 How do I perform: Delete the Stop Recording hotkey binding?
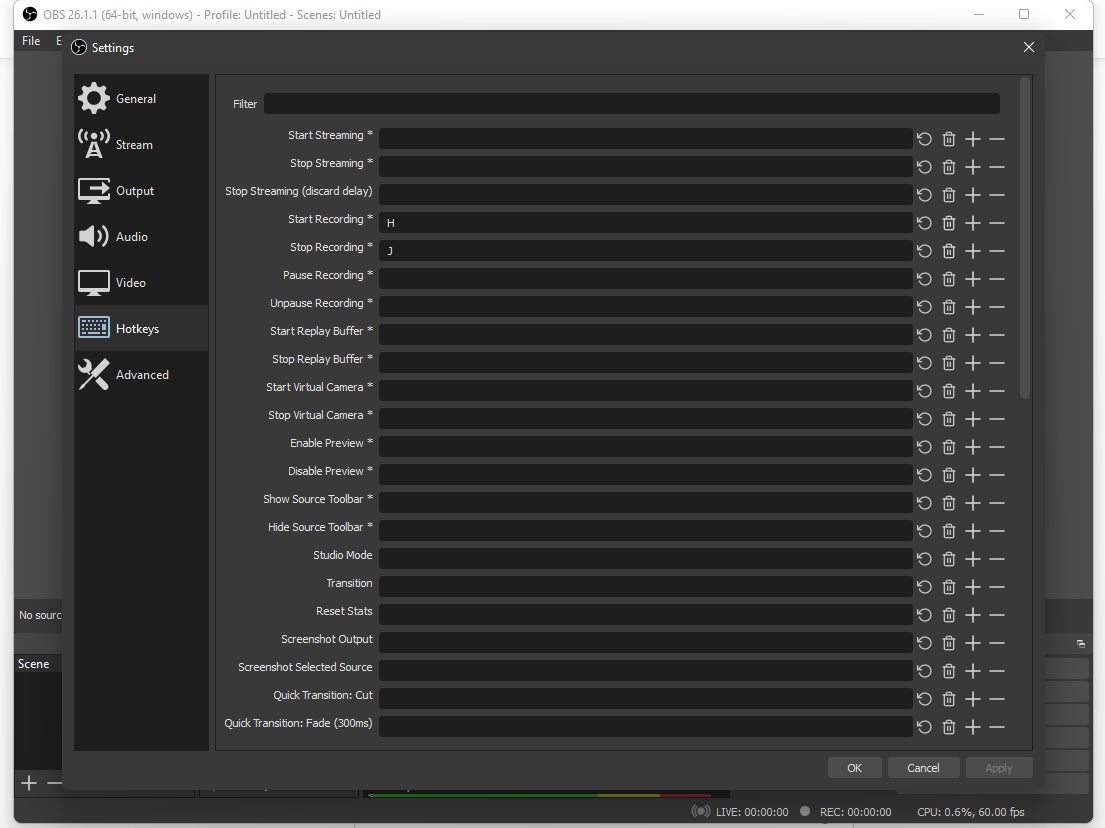point(948,250)
